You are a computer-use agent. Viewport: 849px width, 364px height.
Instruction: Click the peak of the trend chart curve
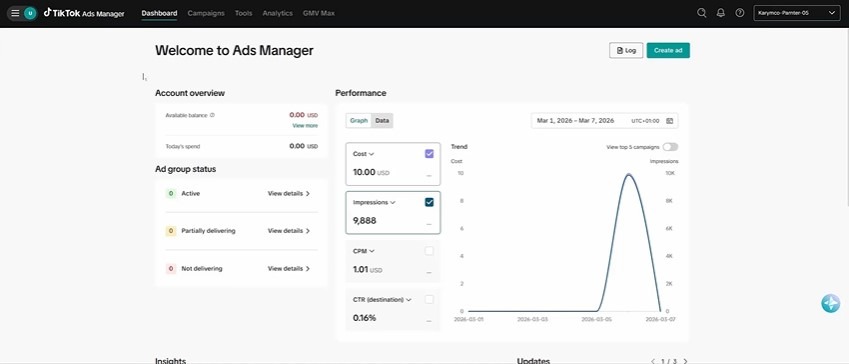click(x=628, y=174)
